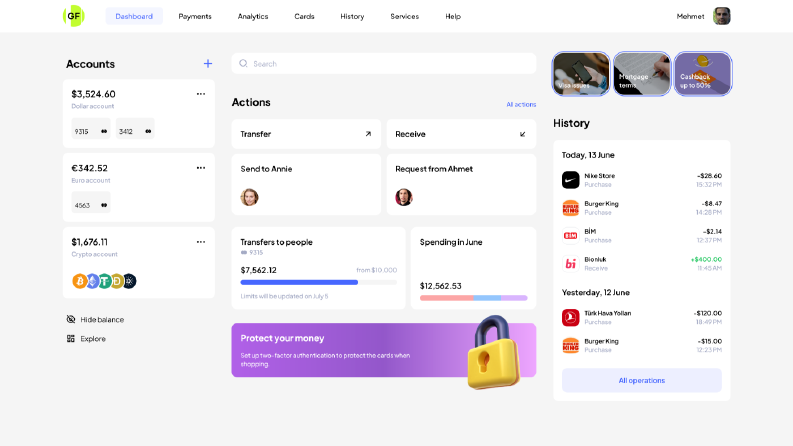This screenshot has height=446, width=793.
Task: Click €342.52 Euro account balance
Action: 90,168
